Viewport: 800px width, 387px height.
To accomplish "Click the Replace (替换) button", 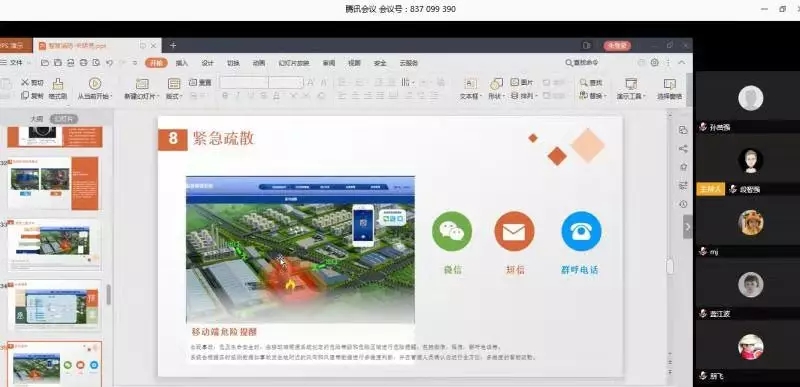I will 593,95.
